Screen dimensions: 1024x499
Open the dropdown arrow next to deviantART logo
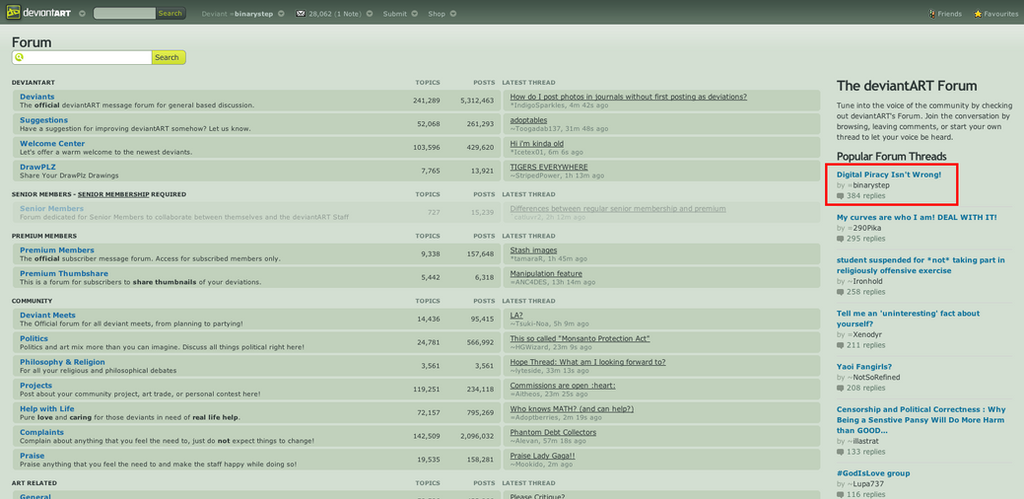tap(82, 13)
